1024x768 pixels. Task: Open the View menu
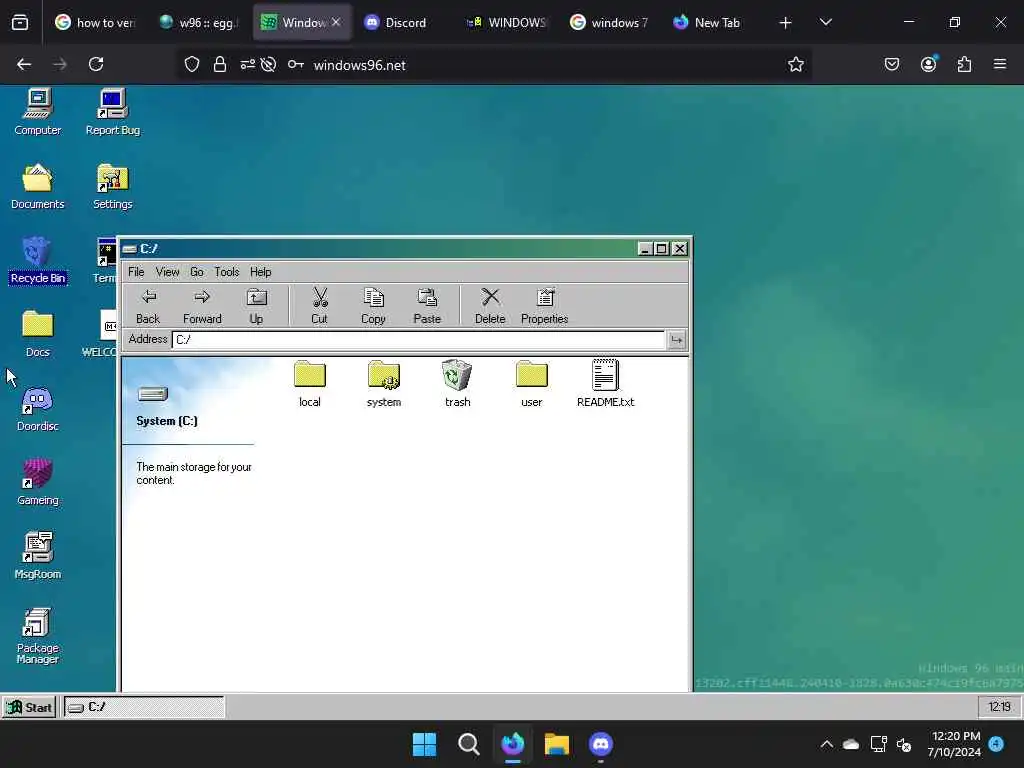click(x=167, y=272)
